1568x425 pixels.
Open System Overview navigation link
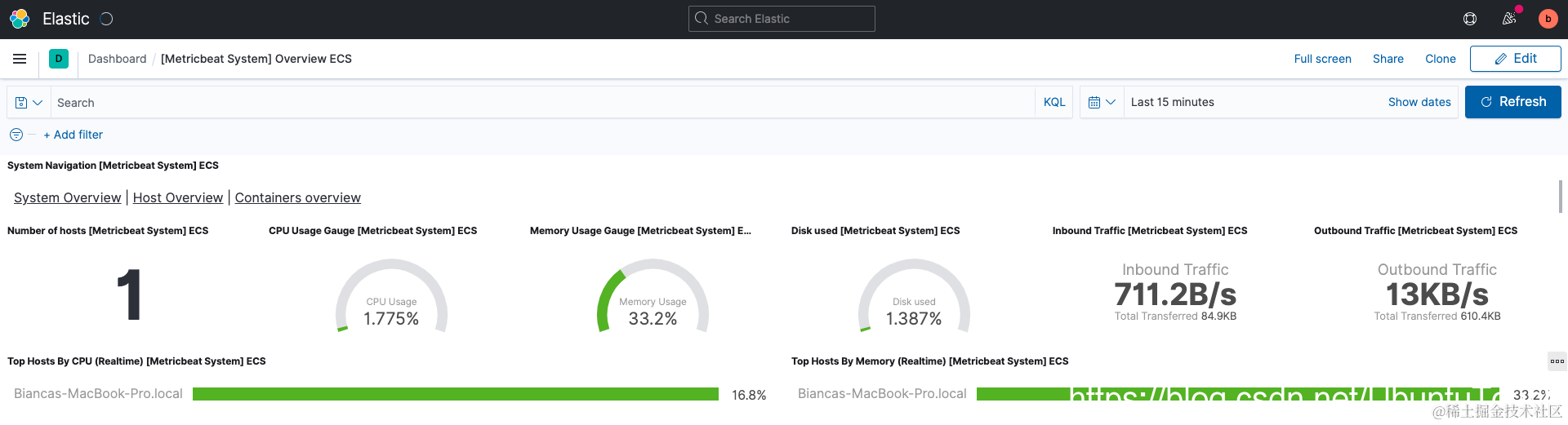click(67, 197)
